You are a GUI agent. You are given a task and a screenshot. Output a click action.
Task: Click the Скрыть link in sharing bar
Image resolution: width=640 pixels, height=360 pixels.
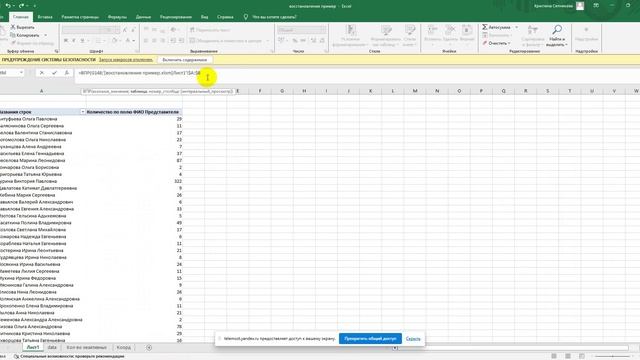point(413,338)
